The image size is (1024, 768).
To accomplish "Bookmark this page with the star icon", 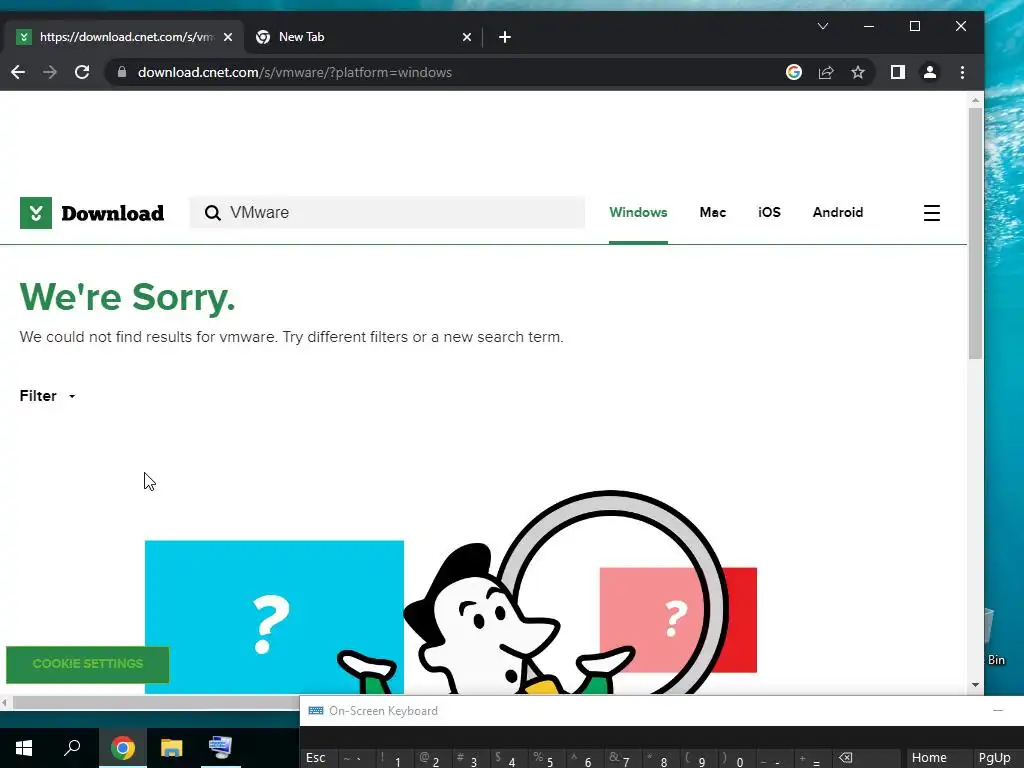I will [x=858, y=72].
